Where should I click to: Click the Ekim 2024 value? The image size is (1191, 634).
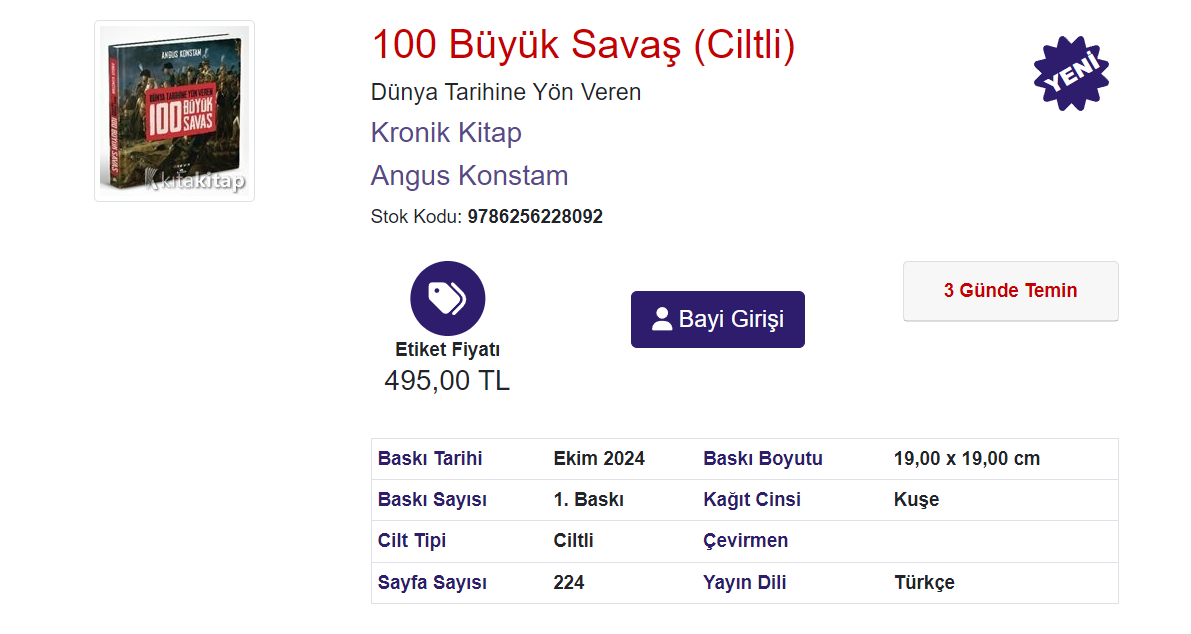[599, 459]
